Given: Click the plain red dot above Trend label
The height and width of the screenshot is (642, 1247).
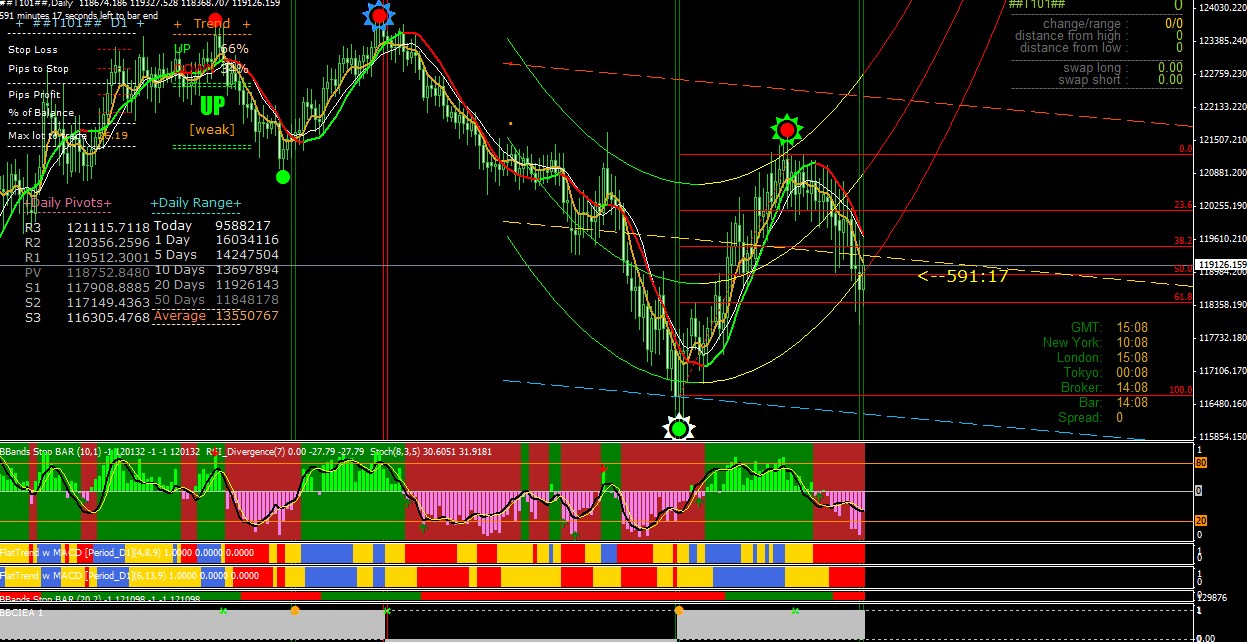Looking at the screenshot, I should (216, 20).
